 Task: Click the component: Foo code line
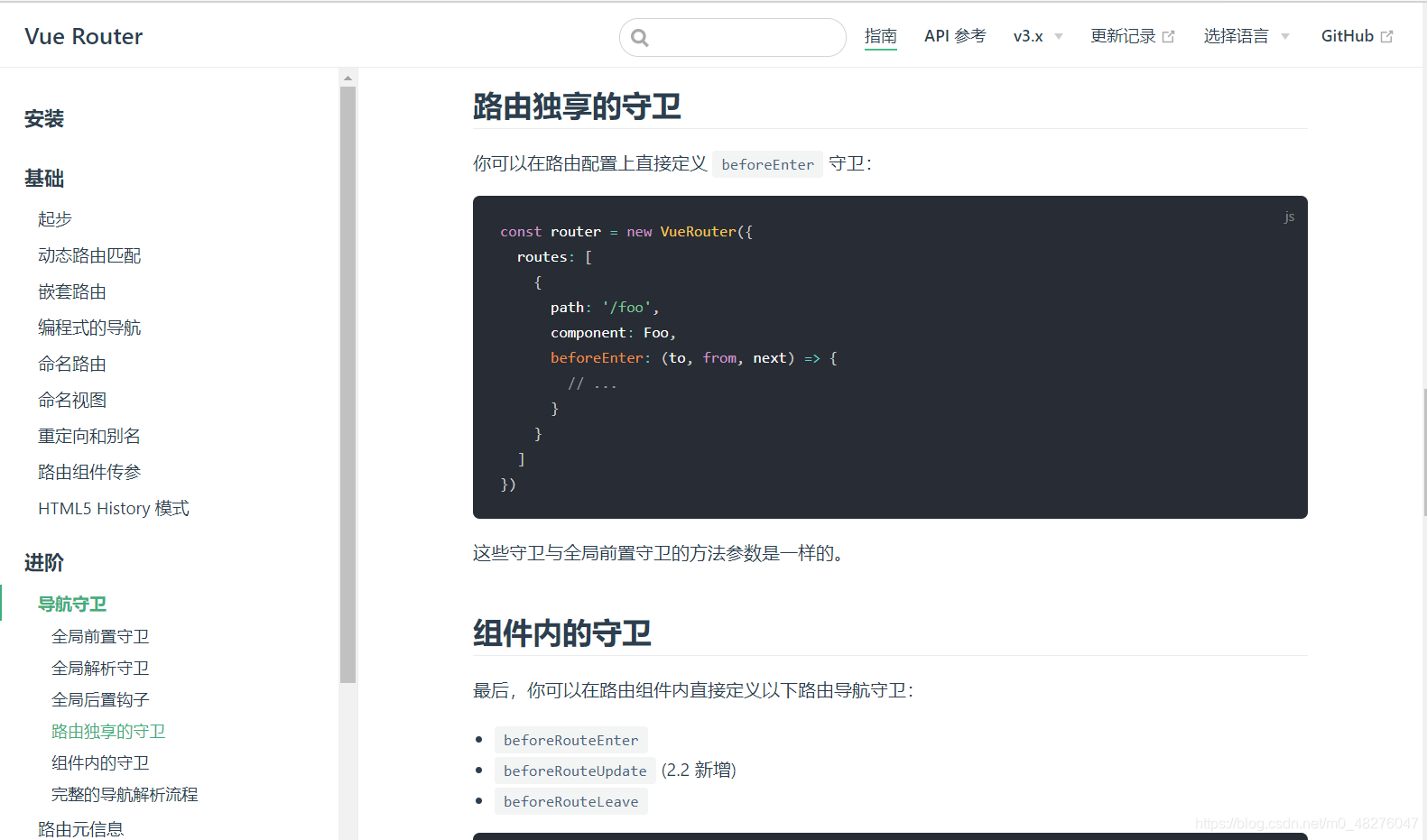coord(613,333)
